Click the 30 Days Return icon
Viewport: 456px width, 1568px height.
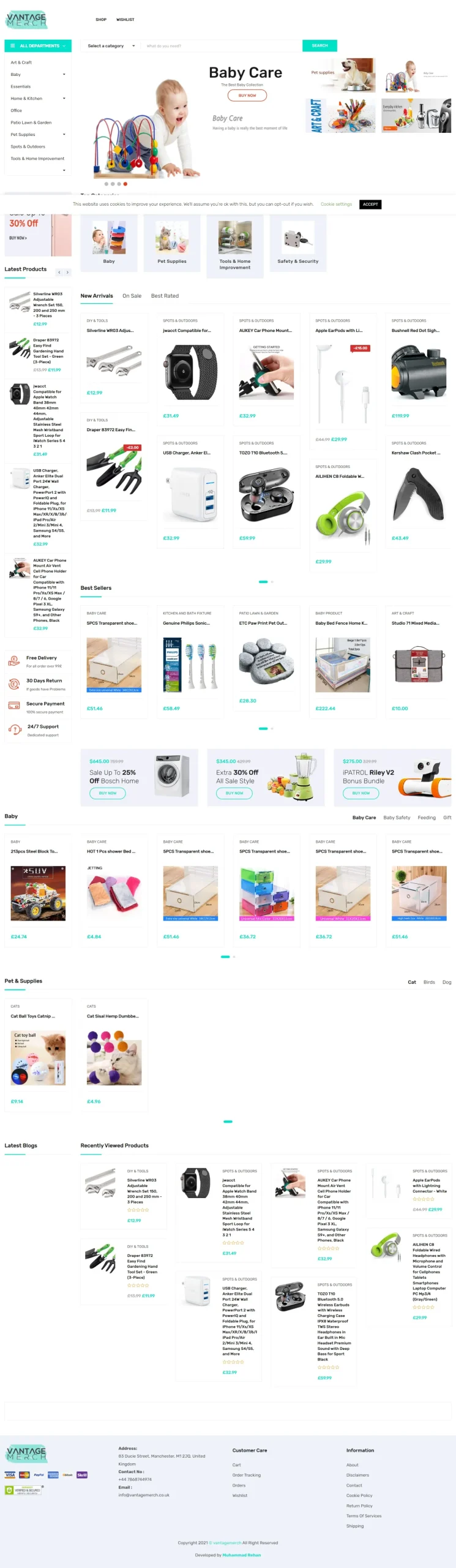pyautogui.click(x=13, y=684)
